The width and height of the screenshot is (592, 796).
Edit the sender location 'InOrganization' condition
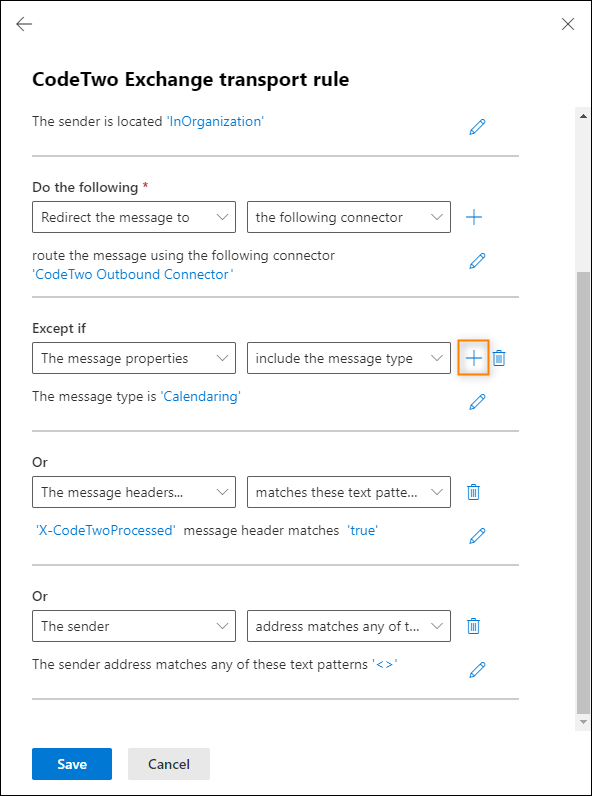tap(477, 127)
